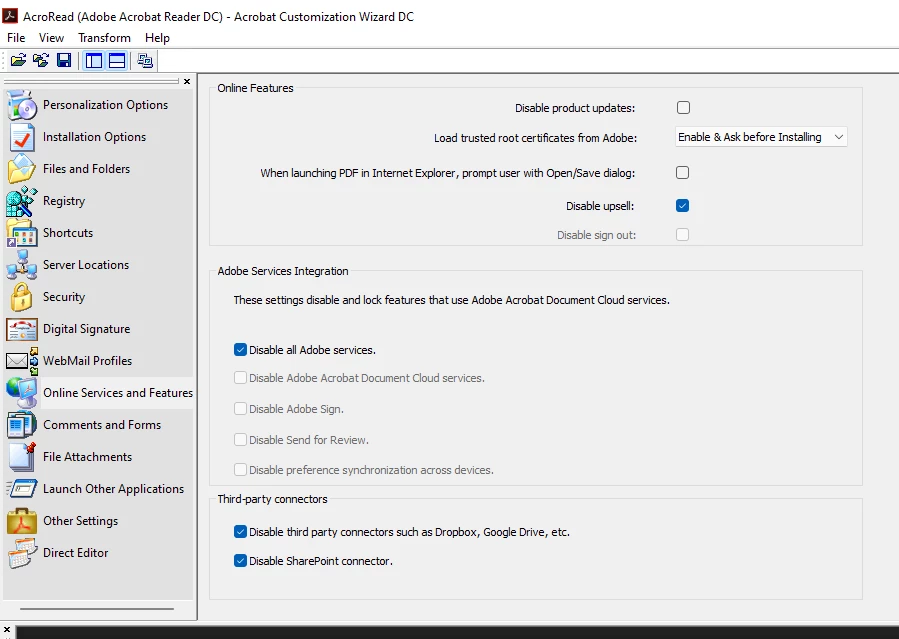This screenshot has width=899, height=639.
Task: Uncheck the Disable upsell checkbox
Action: (682, 206)
